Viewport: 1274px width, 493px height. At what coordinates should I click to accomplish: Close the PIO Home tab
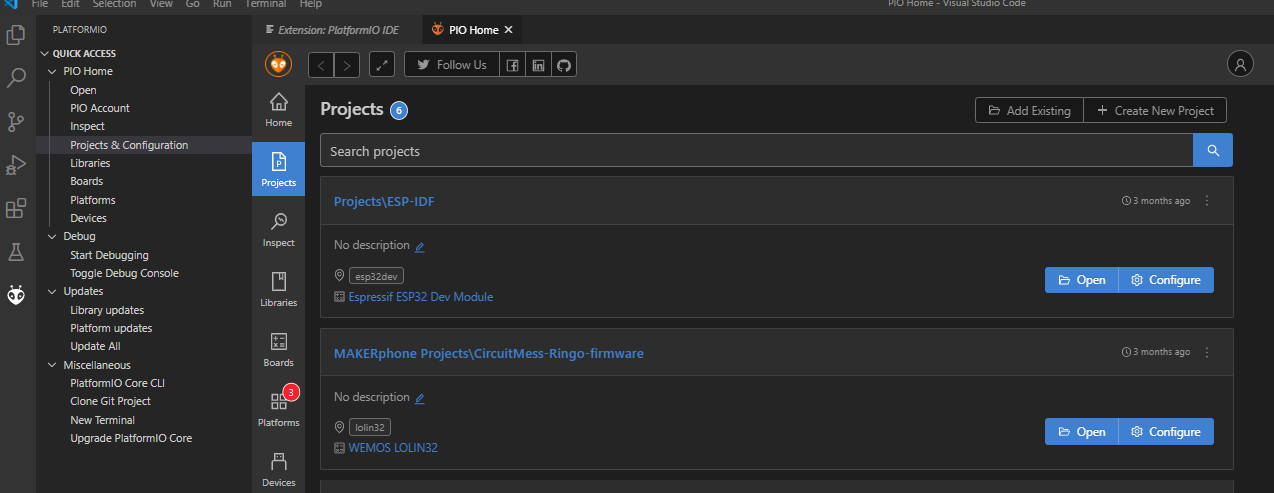click(508, 30)
